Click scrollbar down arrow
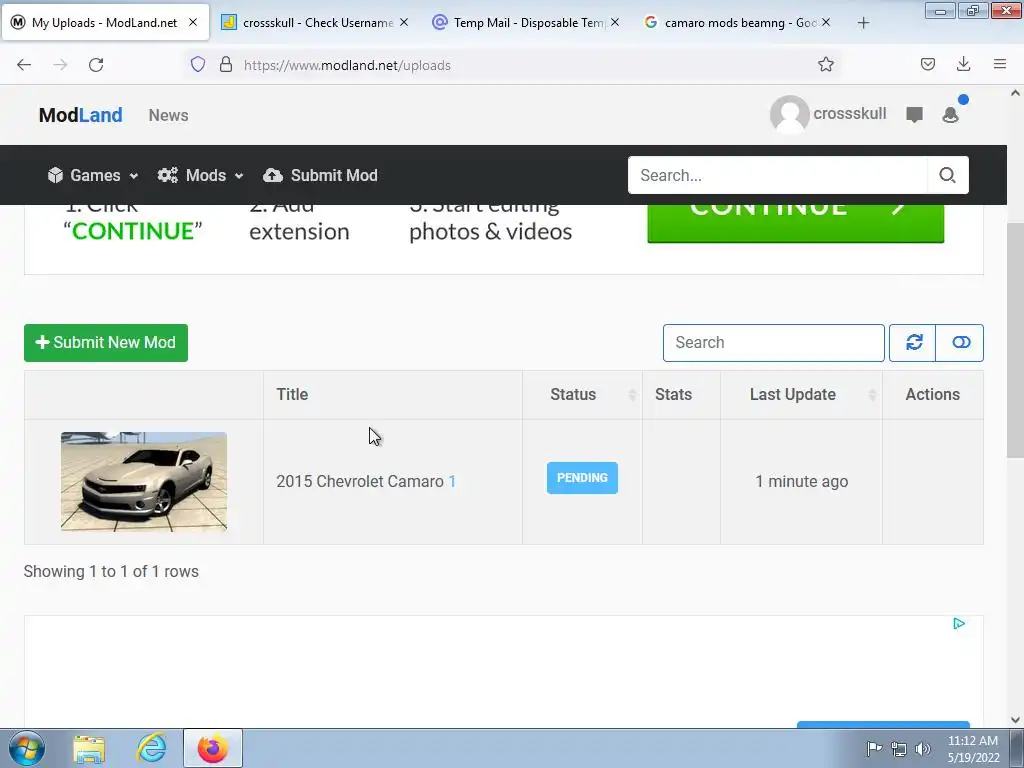This screenshot has height=768, width=1024. coord(1015,720)
